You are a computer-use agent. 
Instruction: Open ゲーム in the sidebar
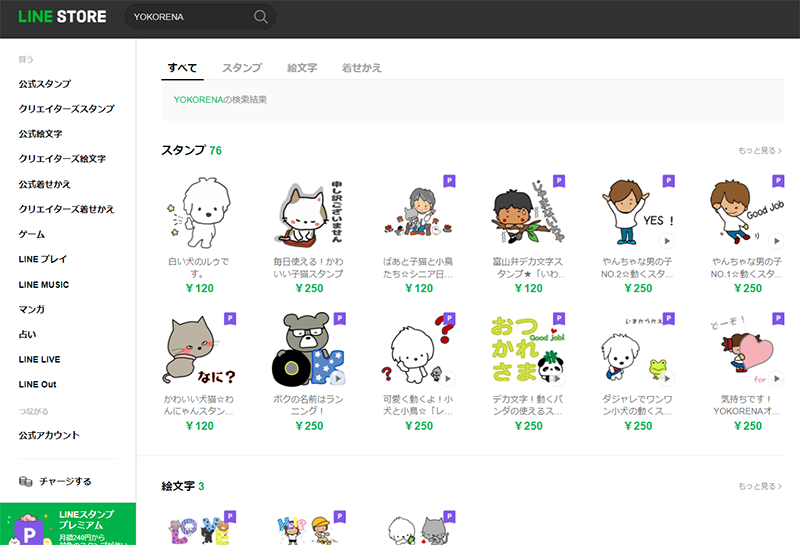[32, 234]
